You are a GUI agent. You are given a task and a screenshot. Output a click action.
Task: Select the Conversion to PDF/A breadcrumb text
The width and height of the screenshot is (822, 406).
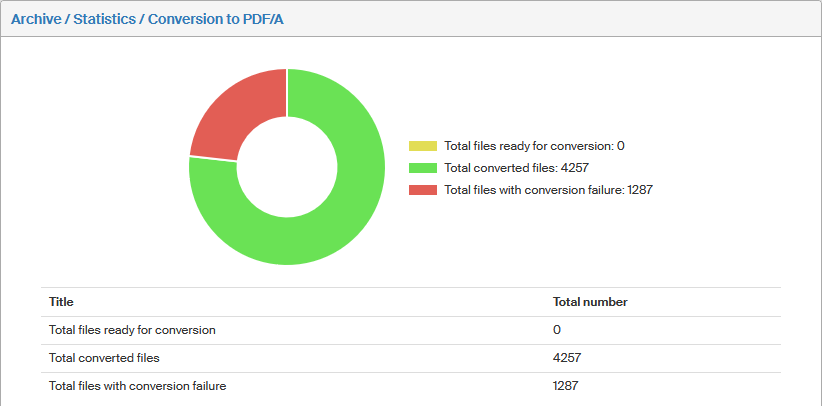(216, 19)
